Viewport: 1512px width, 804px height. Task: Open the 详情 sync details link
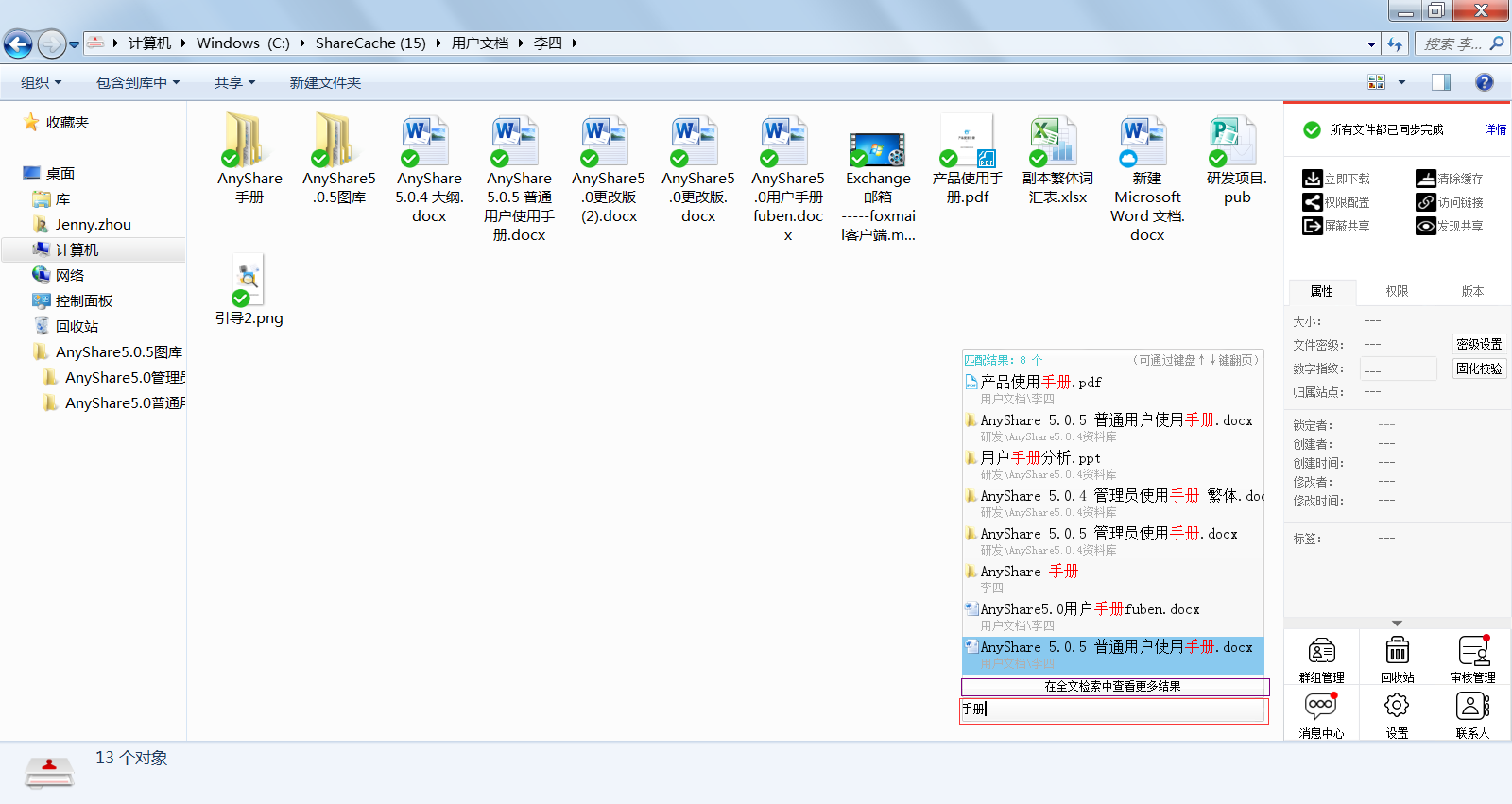click(x=1495, y=130)
